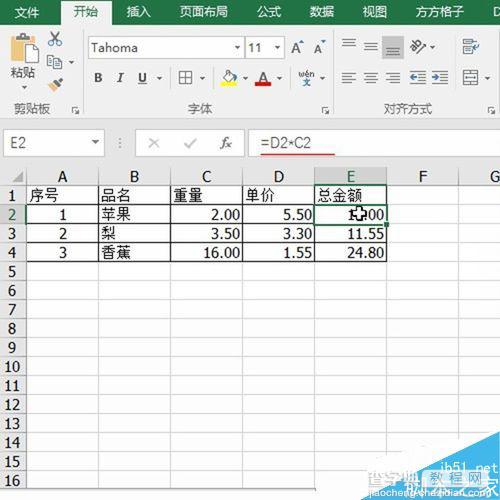Confirm formula entry with checkmark
The height and width of the screenshot is (500, 500).
tap(190, 143)
